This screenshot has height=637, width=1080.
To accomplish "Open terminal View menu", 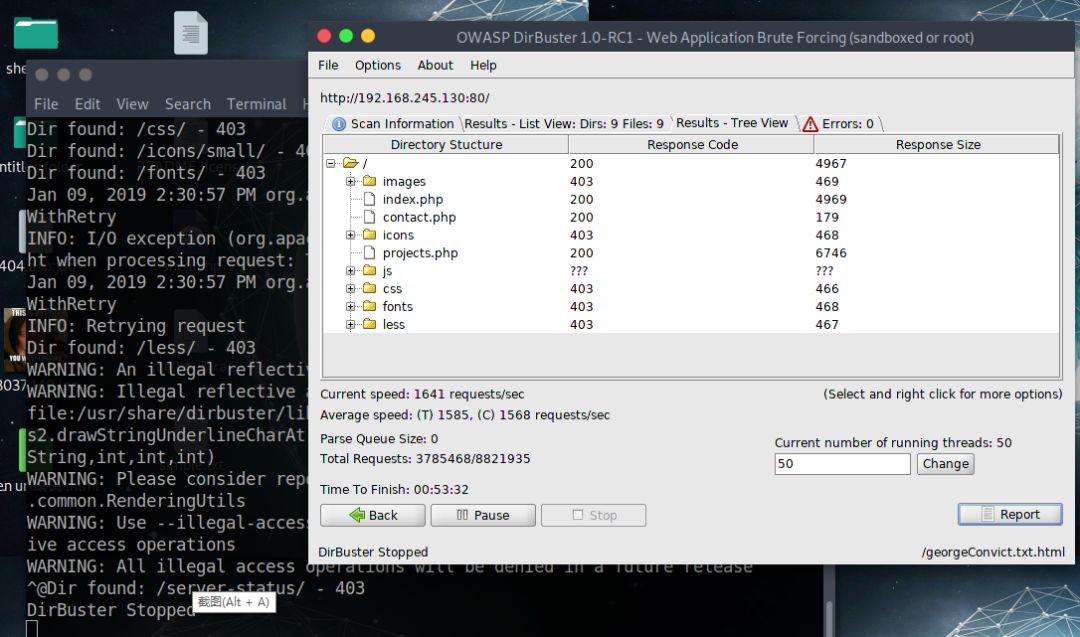I will (x=132, y=104).
